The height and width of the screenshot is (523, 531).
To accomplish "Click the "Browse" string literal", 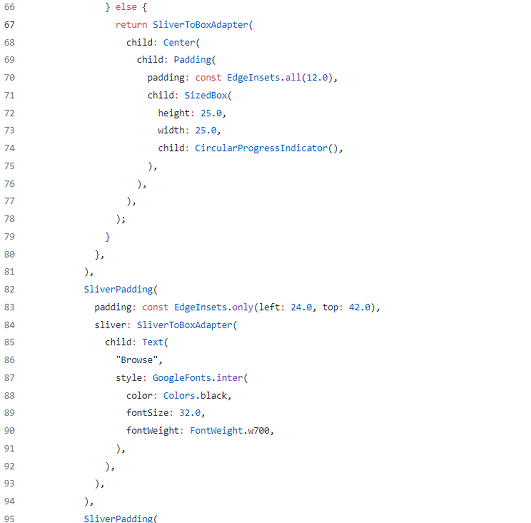I will coord(137,360).
